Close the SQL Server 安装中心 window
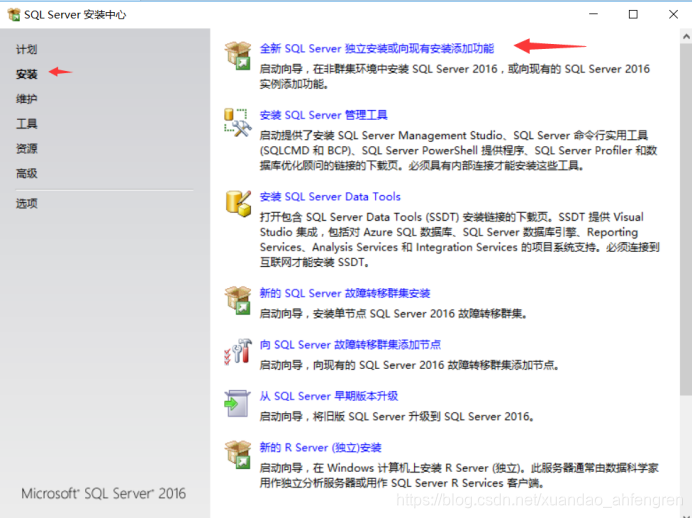The height and width of the screenshot is (518, 692). [673, 15]
